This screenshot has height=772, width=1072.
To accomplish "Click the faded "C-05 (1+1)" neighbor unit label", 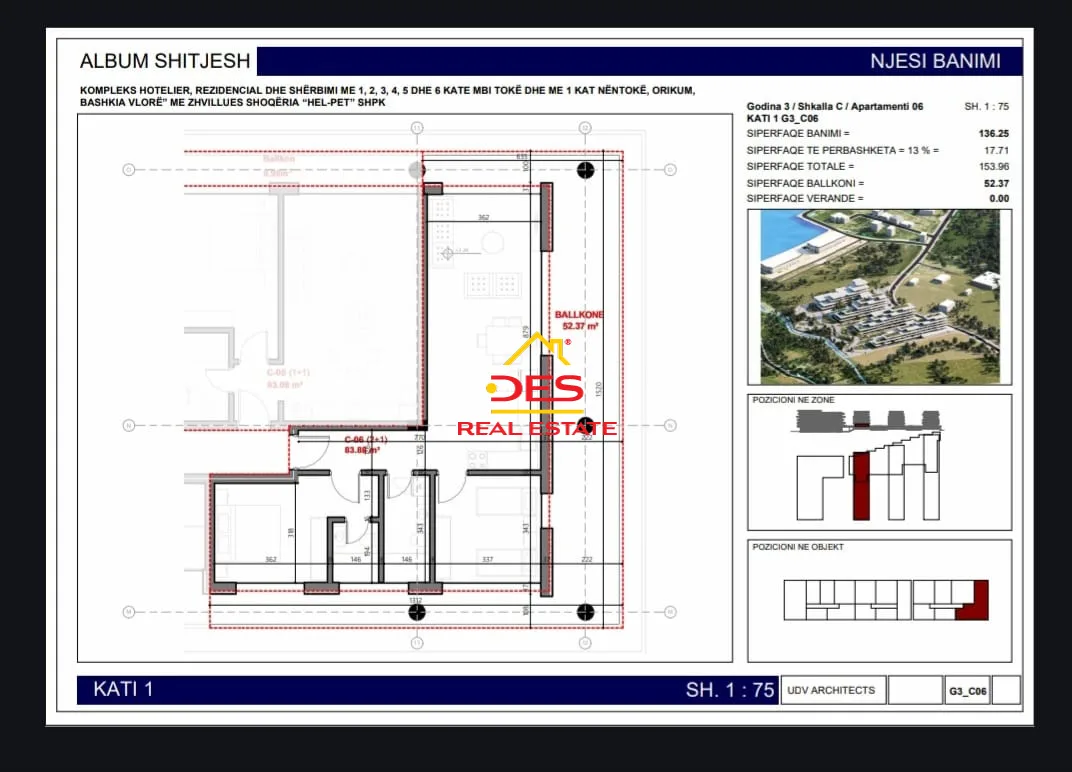I will (288, 373).
